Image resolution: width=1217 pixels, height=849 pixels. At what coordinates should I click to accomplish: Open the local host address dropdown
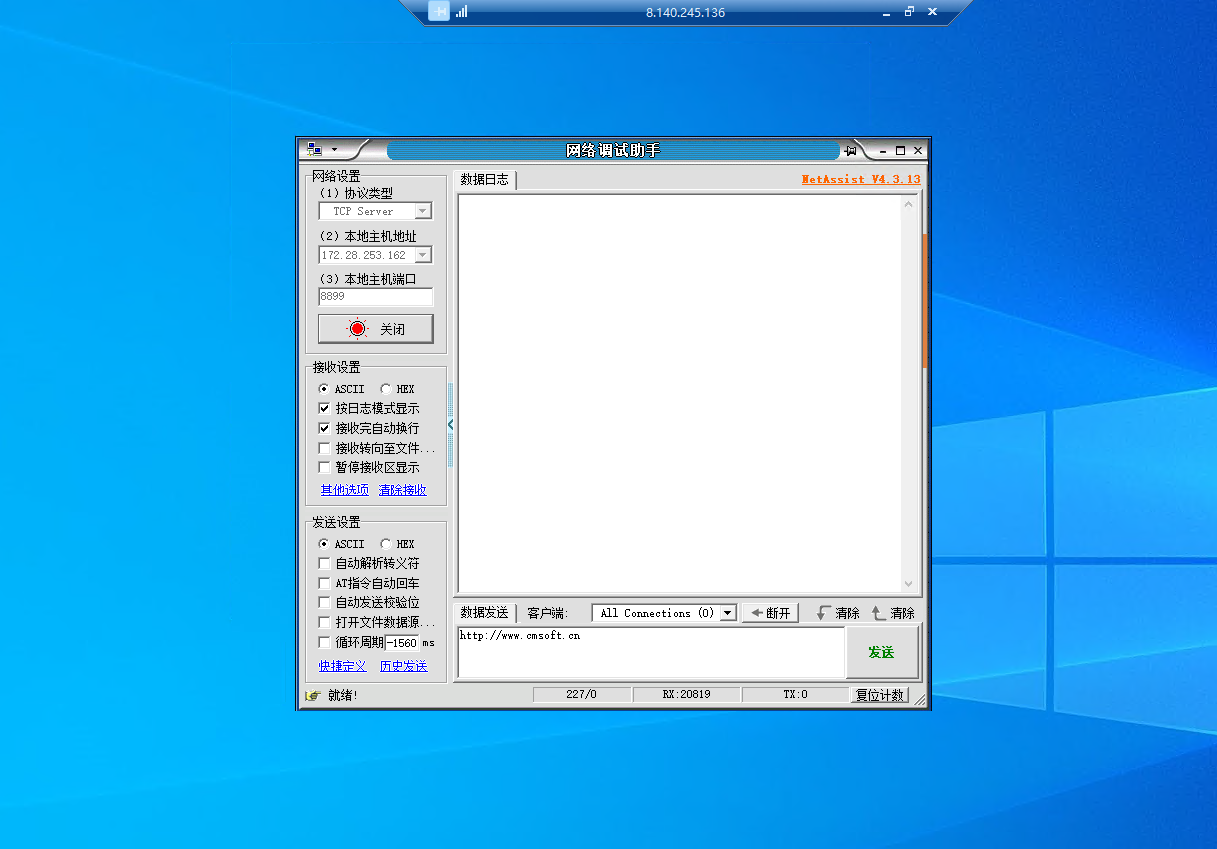coord(423,255)
